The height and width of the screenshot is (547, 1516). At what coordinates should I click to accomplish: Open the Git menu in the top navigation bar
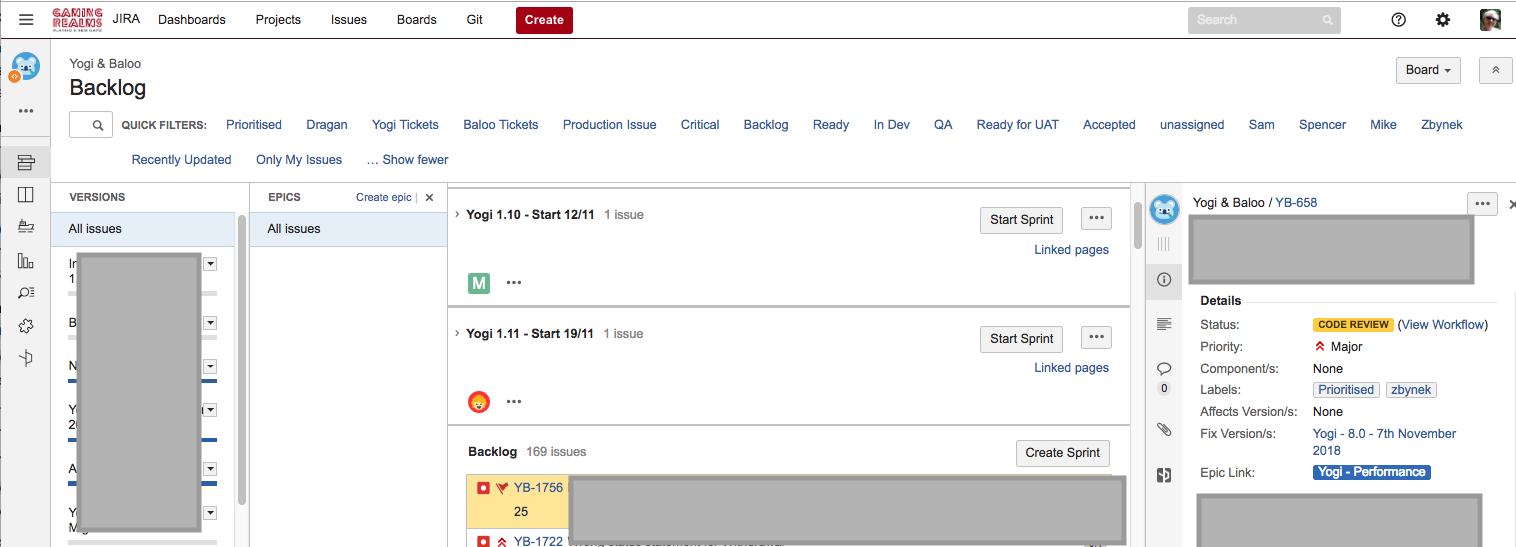(475, 20)
